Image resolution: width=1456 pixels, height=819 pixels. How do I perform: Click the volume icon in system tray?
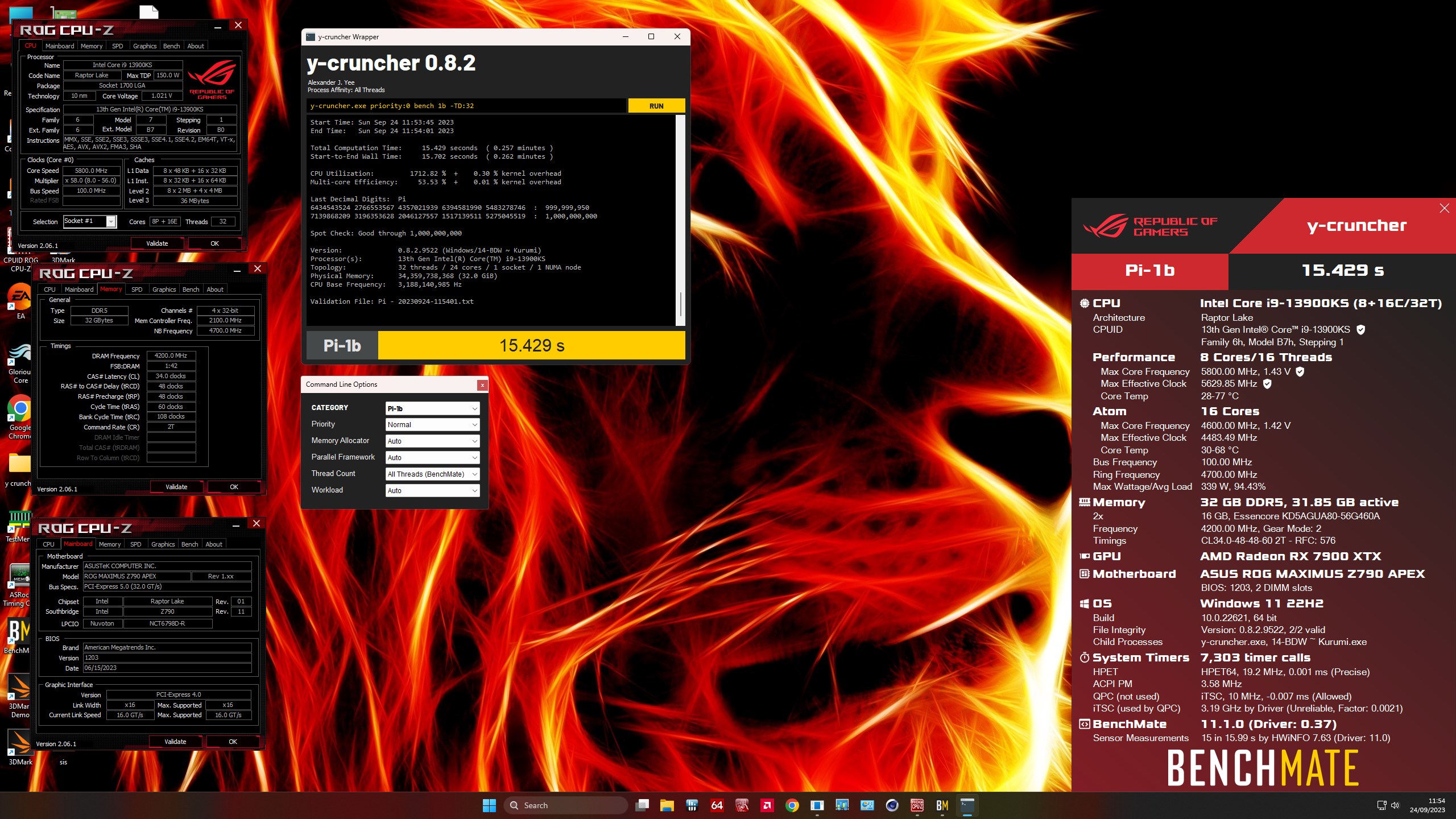point(1395,805)
